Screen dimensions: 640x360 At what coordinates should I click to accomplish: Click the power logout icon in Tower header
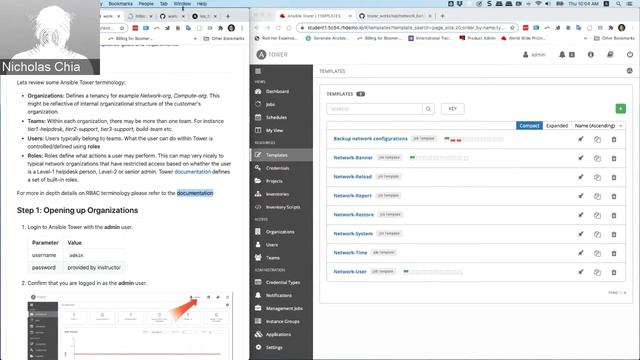click(630, 54)
